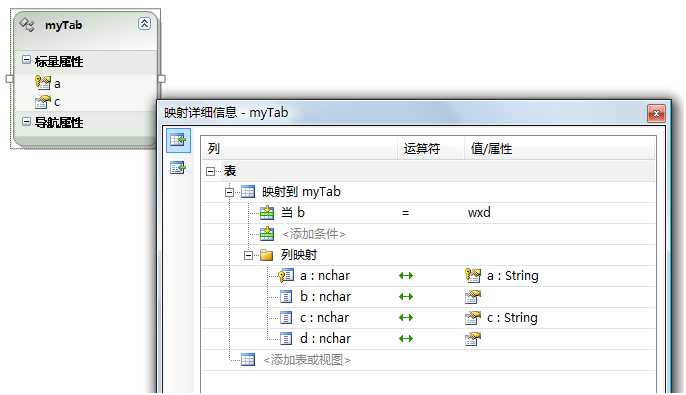Click <添加表或视图> to add table
686x395 pixels.
[x=307, y=360]
